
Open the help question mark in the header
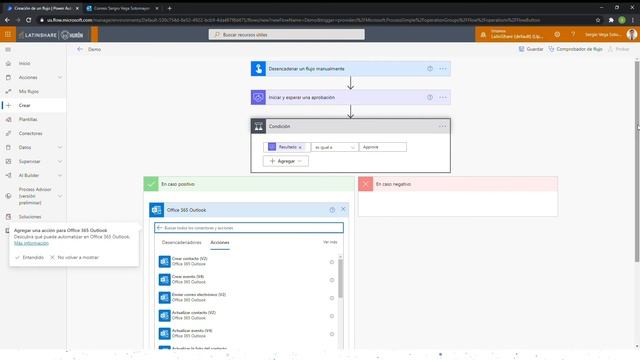click(573, 35)
